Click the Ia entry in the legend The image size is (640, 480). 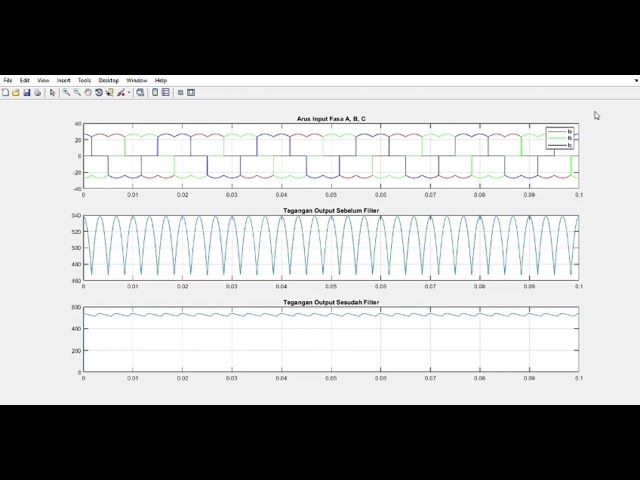pyautogui.click(x=570, y=131)
